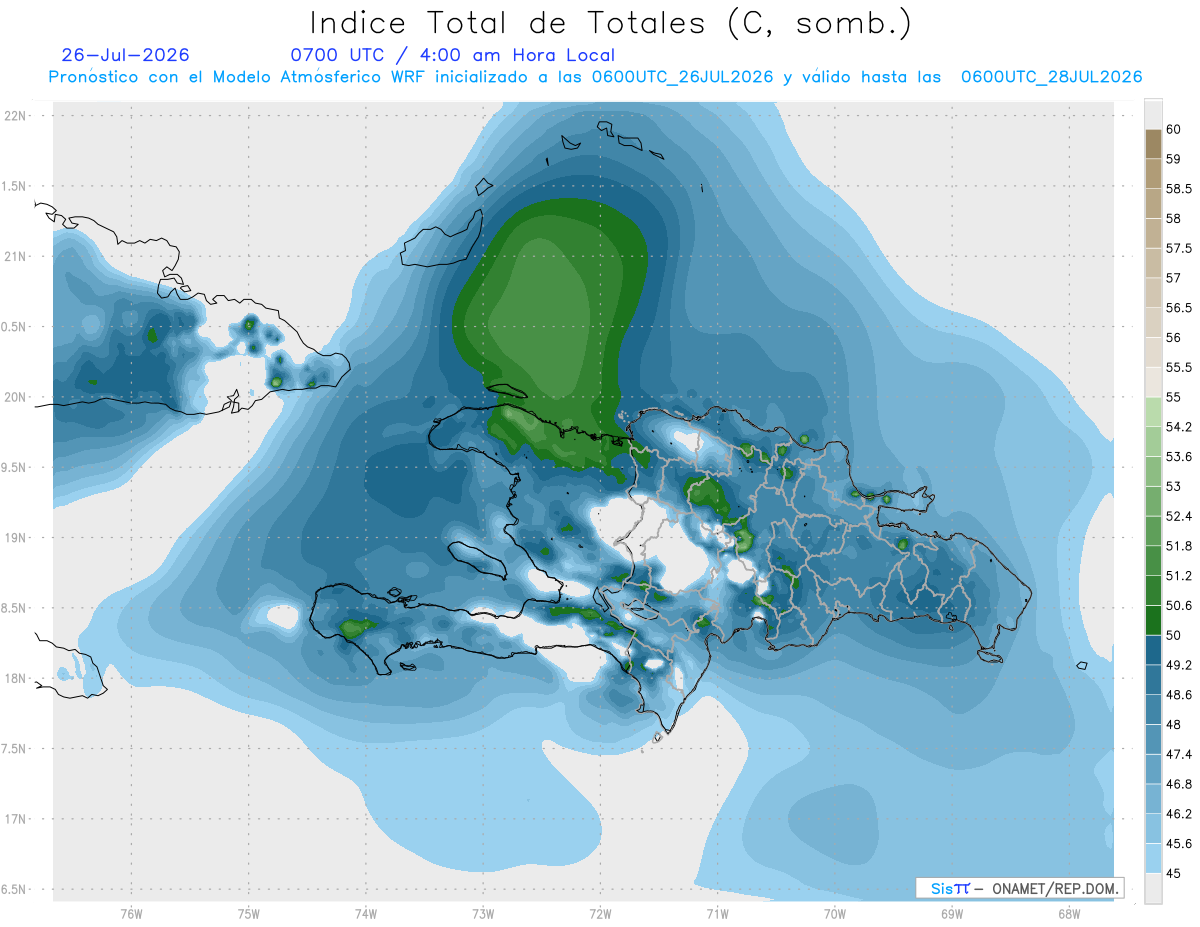
Task: Click the latitude label "18N"
Action: [x=16, y=679]
